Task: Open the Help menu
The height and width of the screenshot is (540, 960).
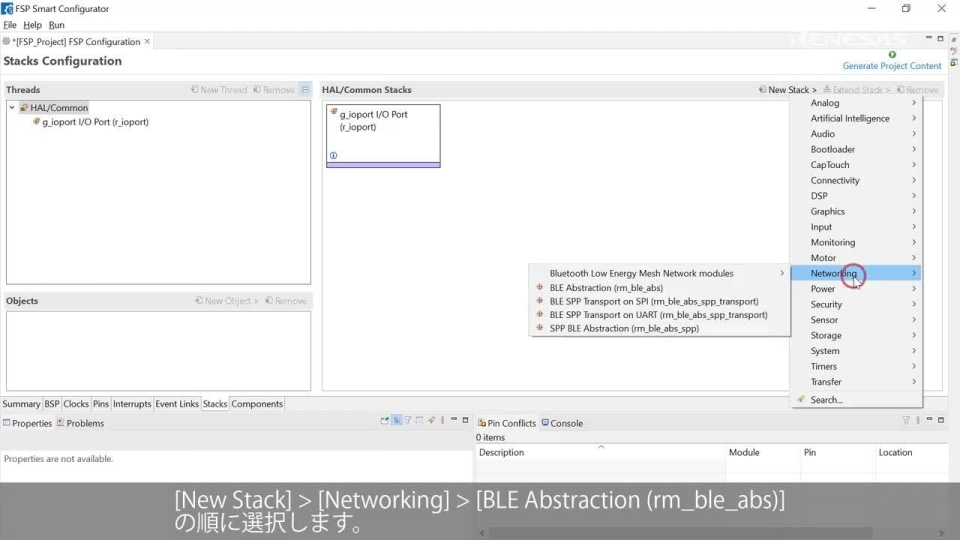Action: tap(32, 25)
